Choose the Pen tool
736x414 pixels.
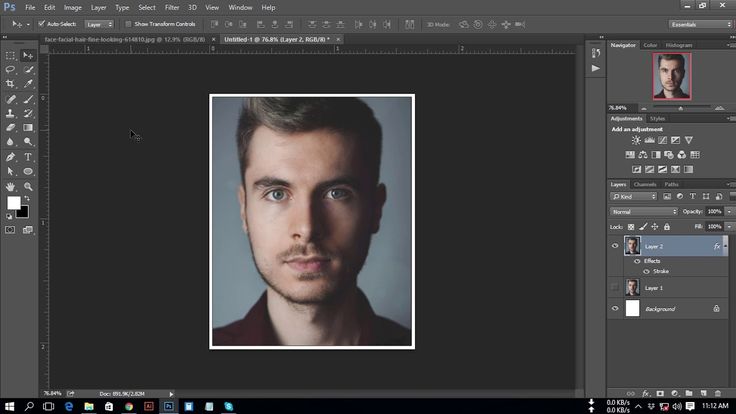(11, 157)
